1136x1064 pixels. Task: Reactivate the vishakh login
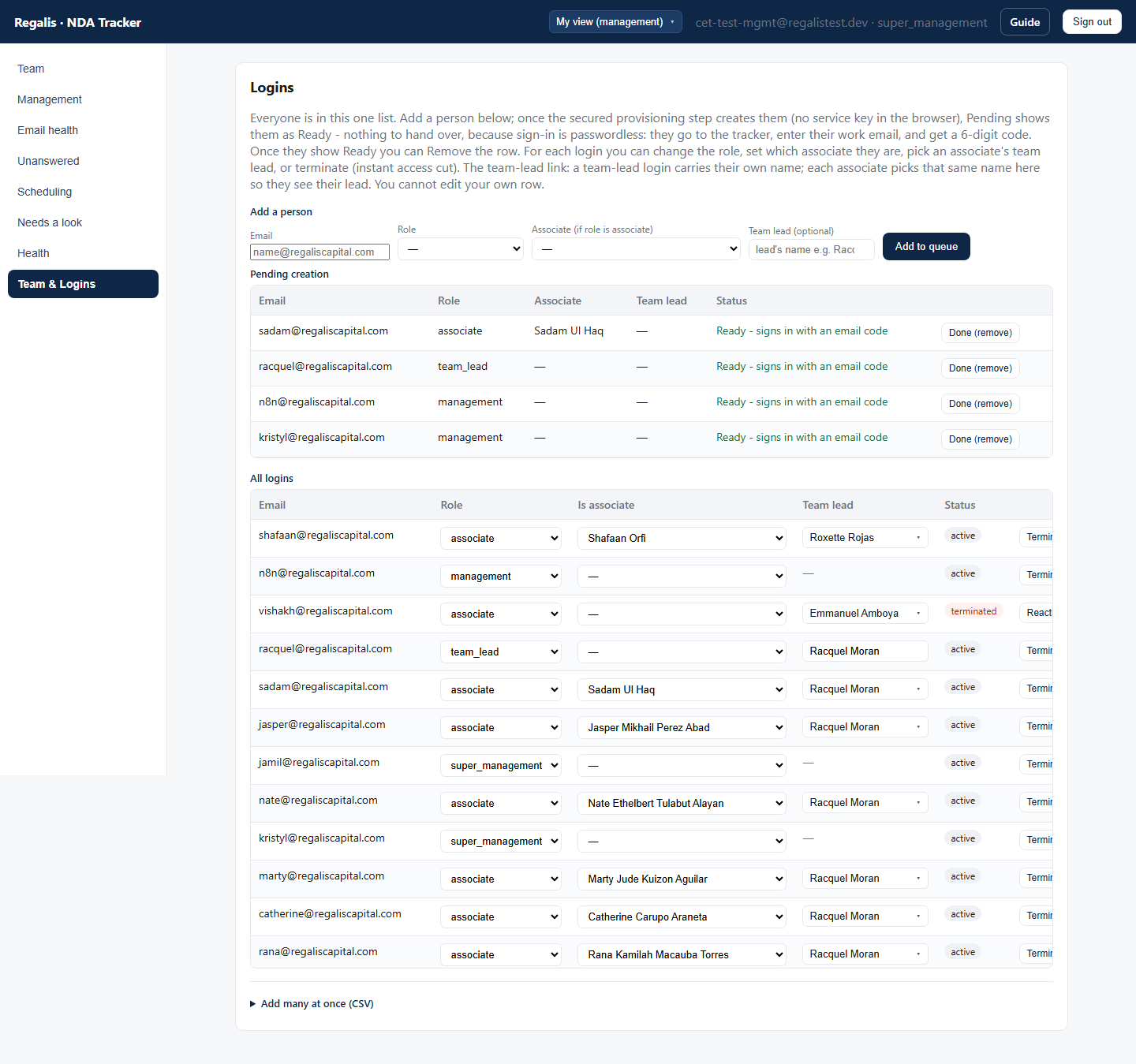[1037, 613]
